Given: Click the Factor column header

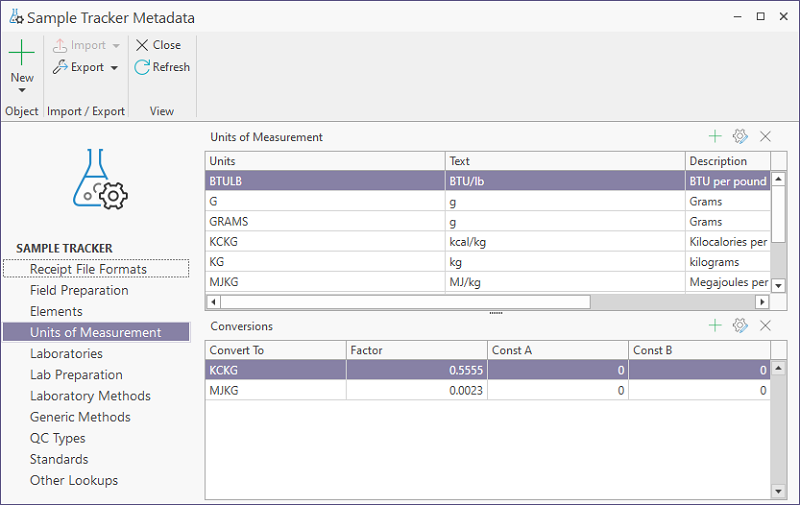Looking at the screenshot, I should point(416,350).
